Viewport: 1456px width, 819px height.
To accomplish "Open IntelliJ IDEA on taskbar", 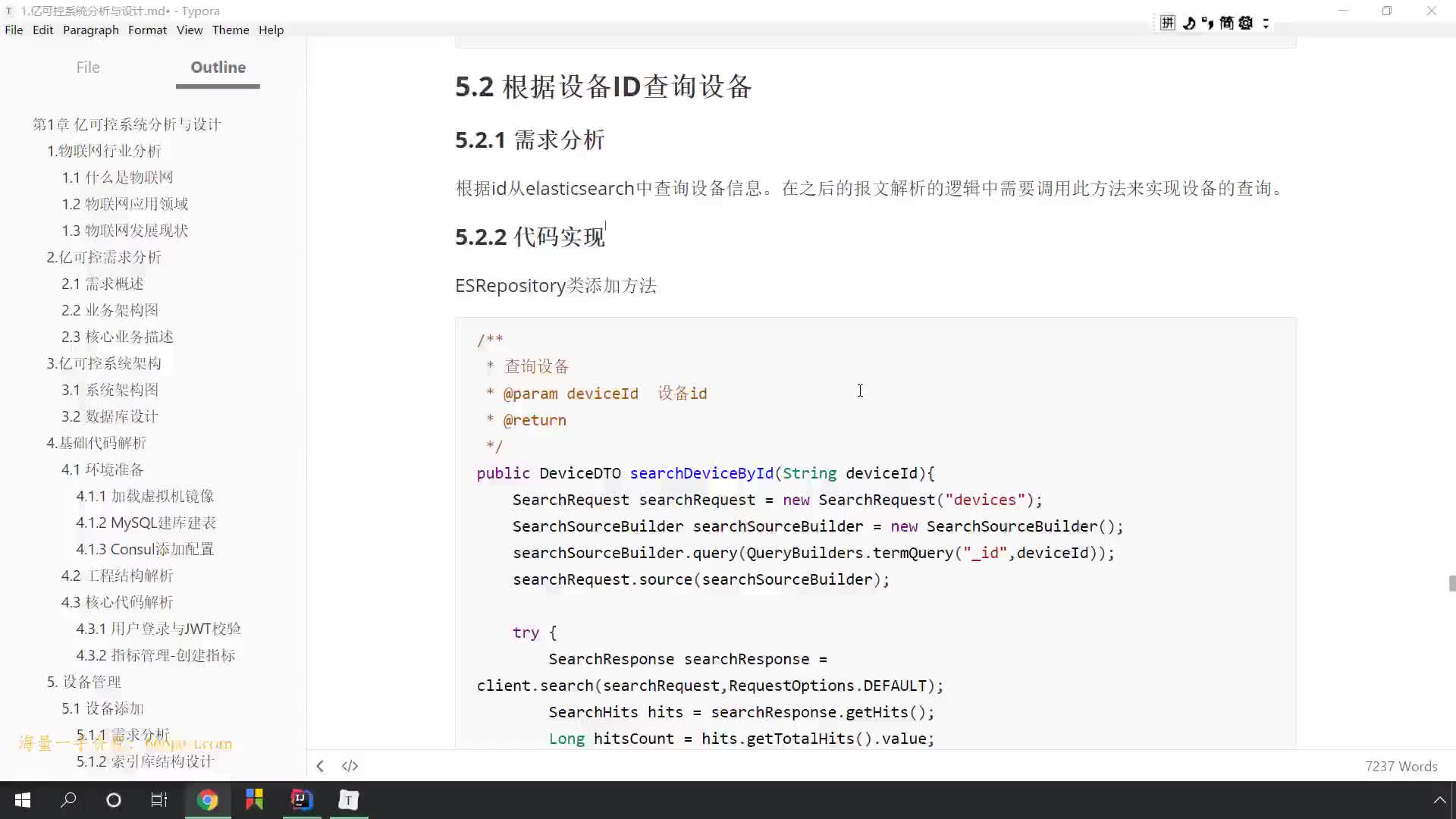I will [302, 800].
